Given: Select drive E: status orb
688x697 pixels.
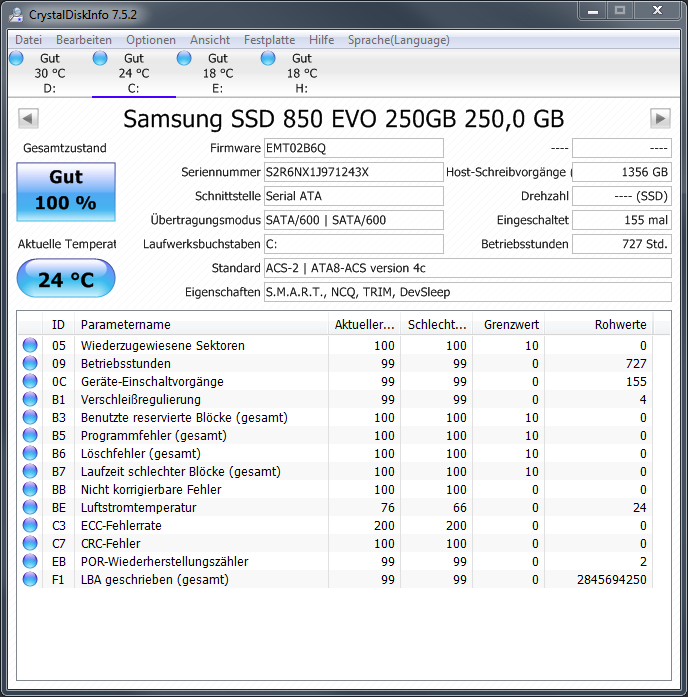Looking at the screenshot, I should pos(184,58).
